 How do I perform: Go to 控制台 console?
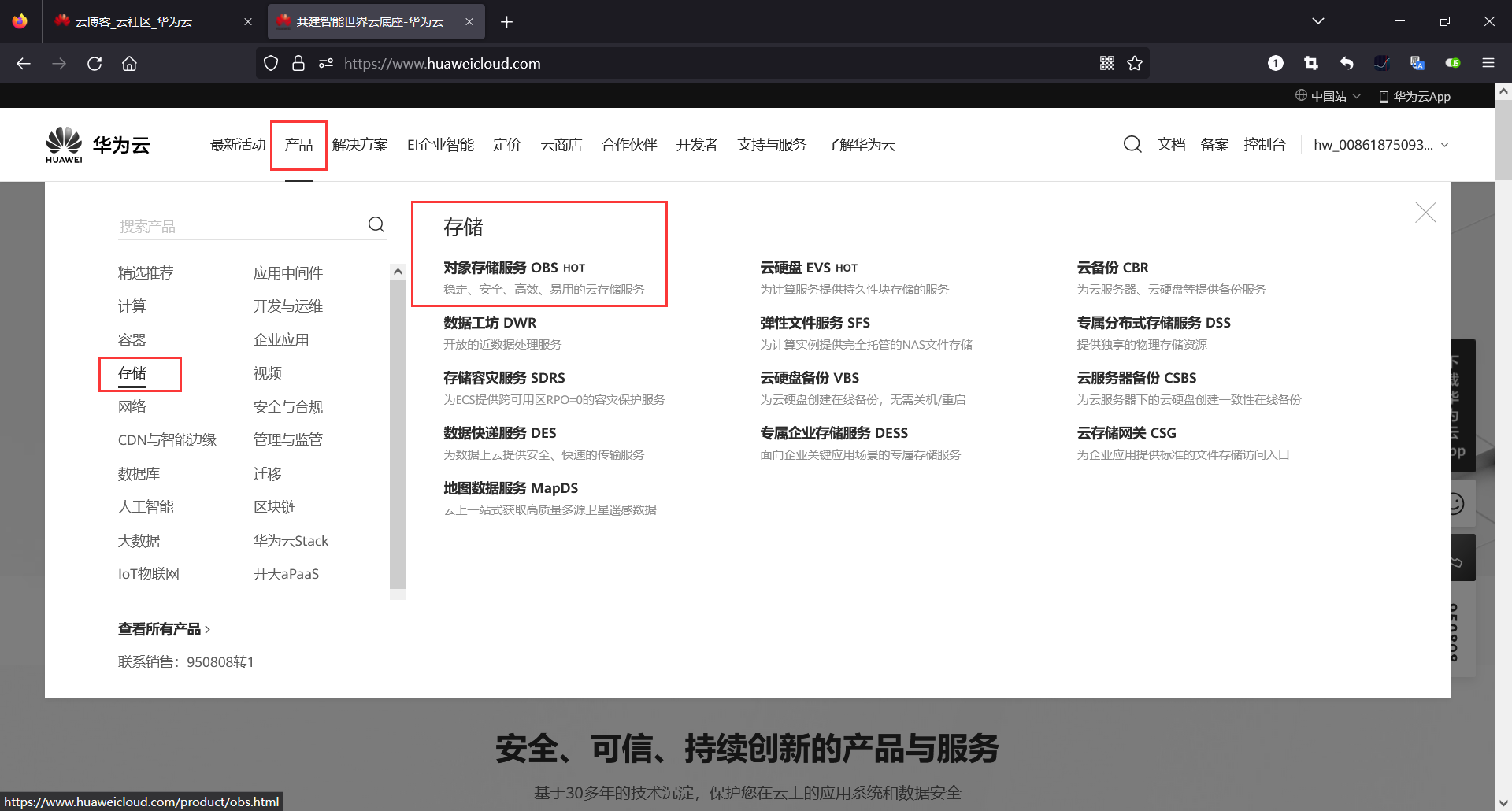pyautogui.click(x=1265, y=144)
